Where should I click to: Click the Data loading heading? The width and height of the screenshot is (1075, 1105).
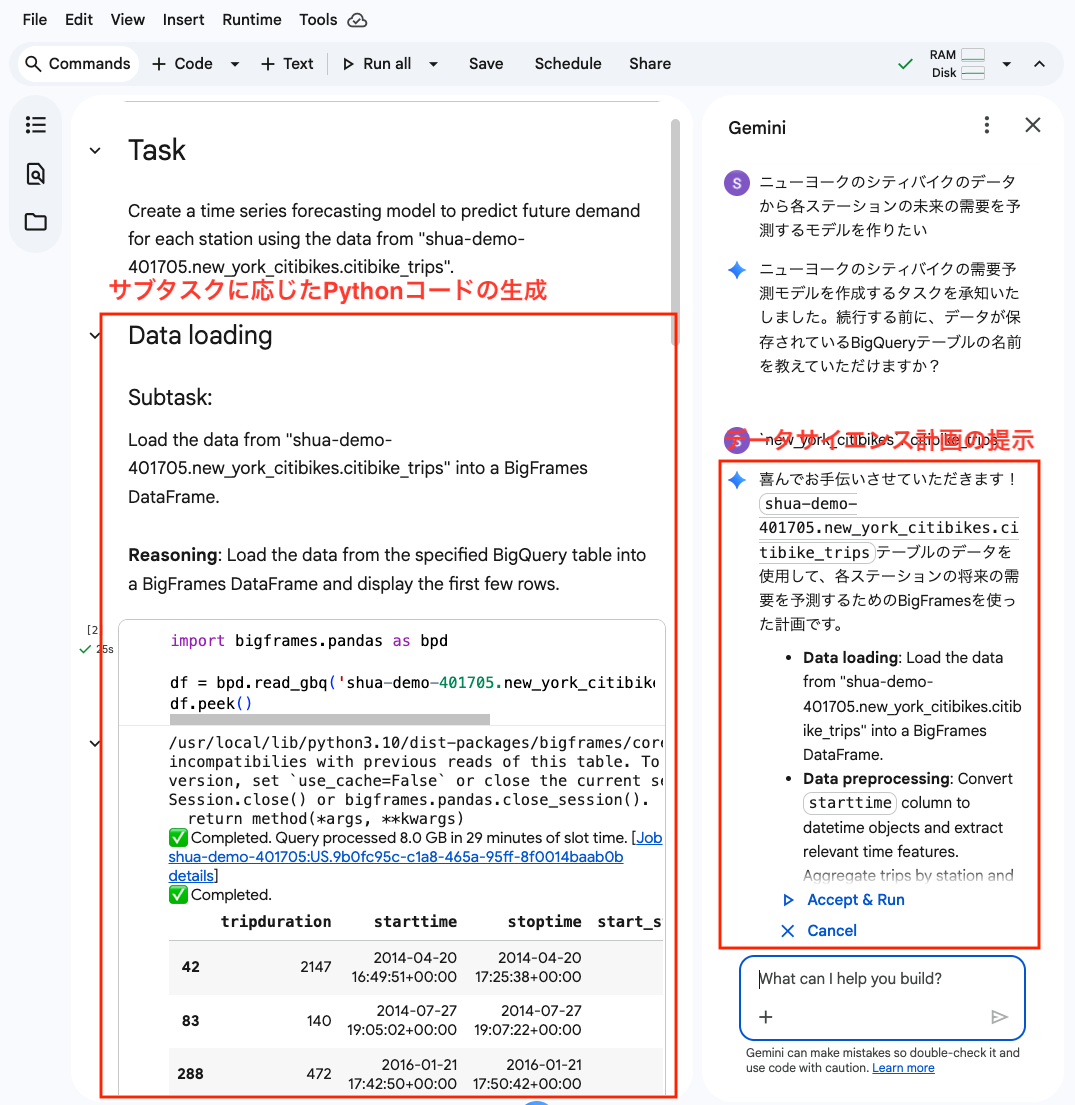coord(200,335)
